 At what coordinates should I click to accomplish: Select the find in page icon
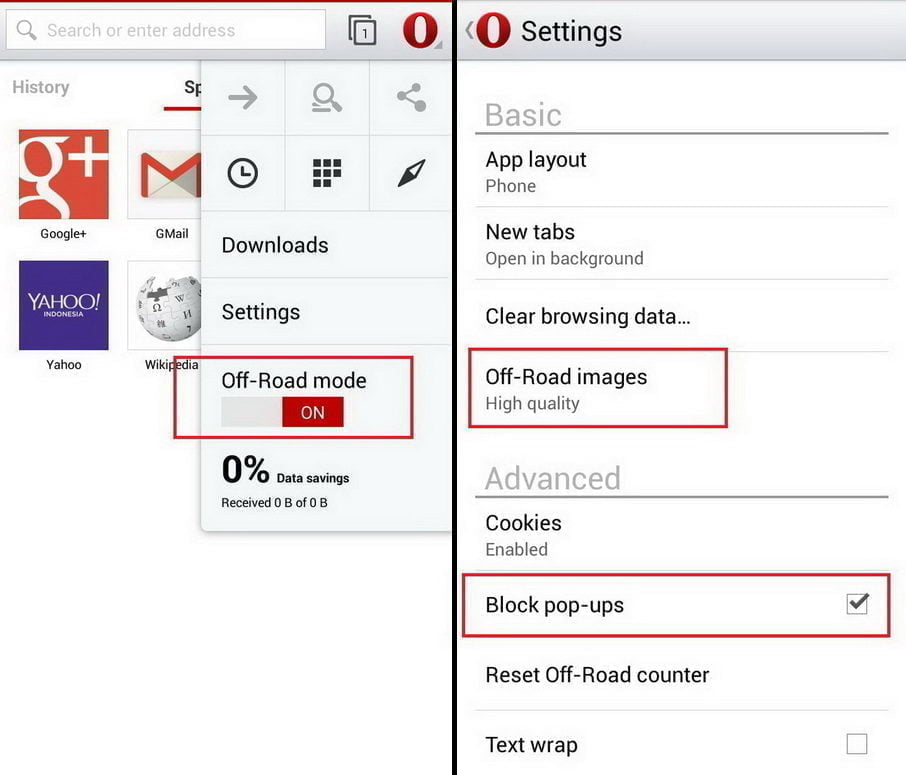click(326, 98)
